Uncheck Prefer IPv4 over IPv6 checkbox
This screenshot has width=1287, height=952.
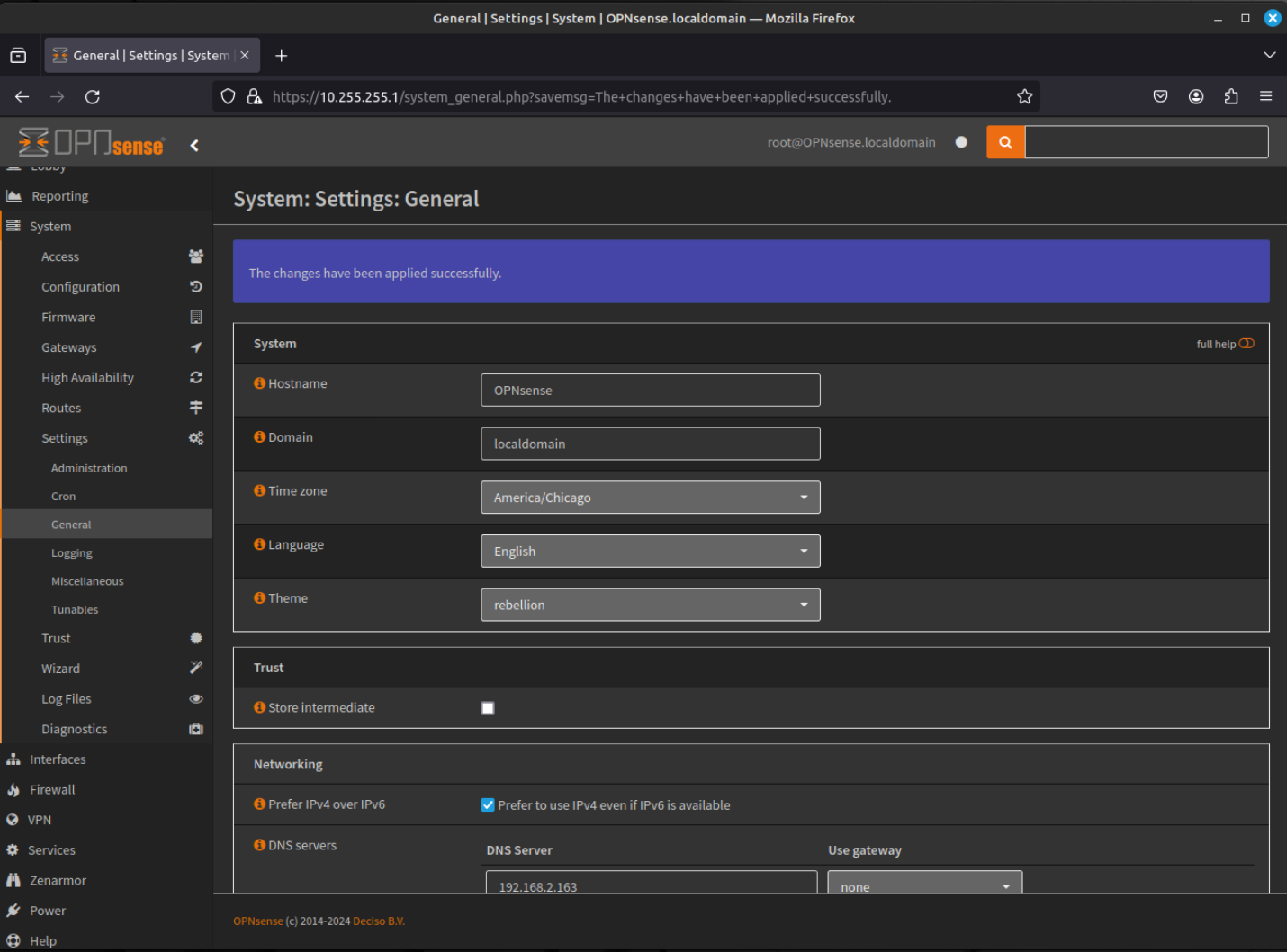point(488,805)
